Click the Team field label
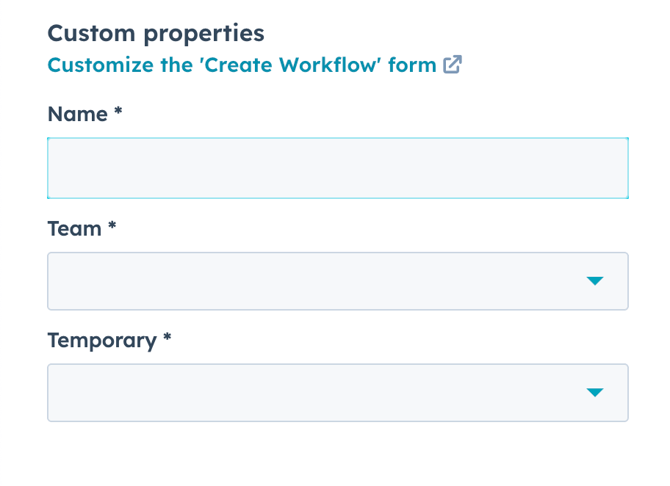Viewport: 670px width, 486px height. 75,229
